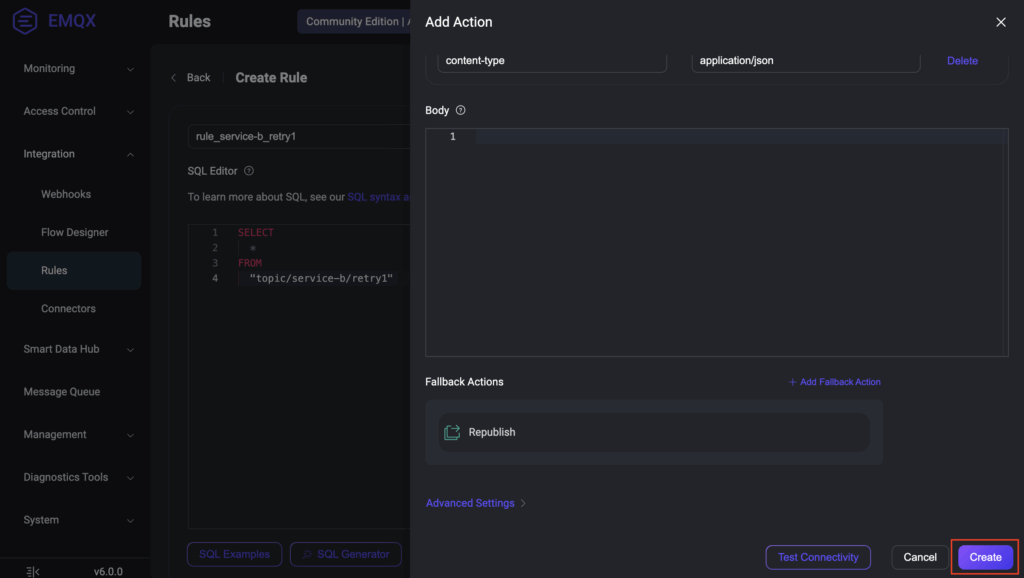Open the Webhooks page
This screenshot has width=1024, height=578.
click(x=66, y=194)
